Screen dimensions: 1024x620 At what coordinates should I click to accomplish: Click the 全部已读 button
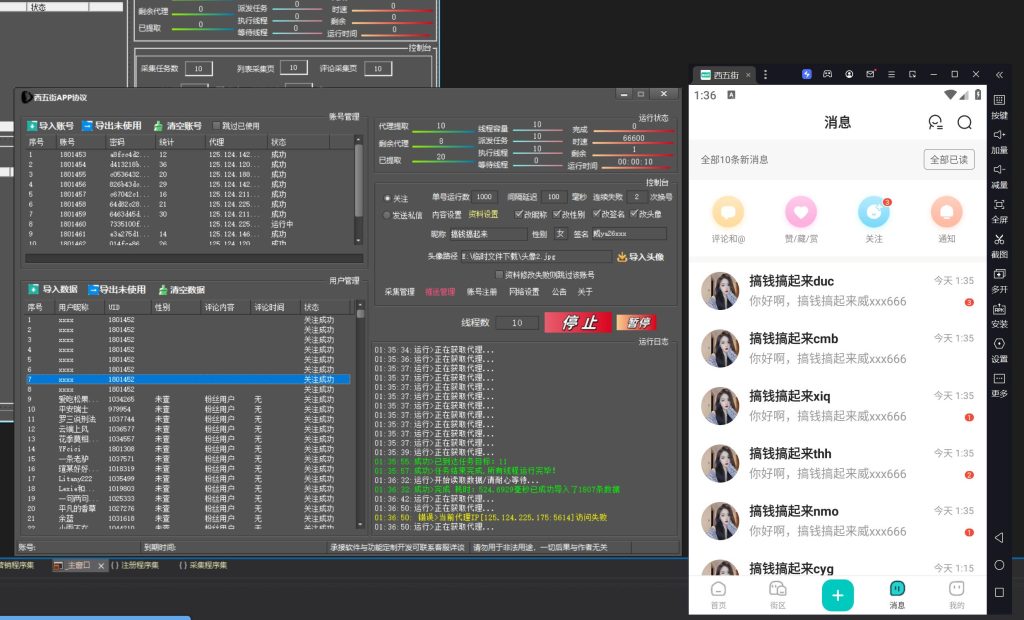point(948,159)
